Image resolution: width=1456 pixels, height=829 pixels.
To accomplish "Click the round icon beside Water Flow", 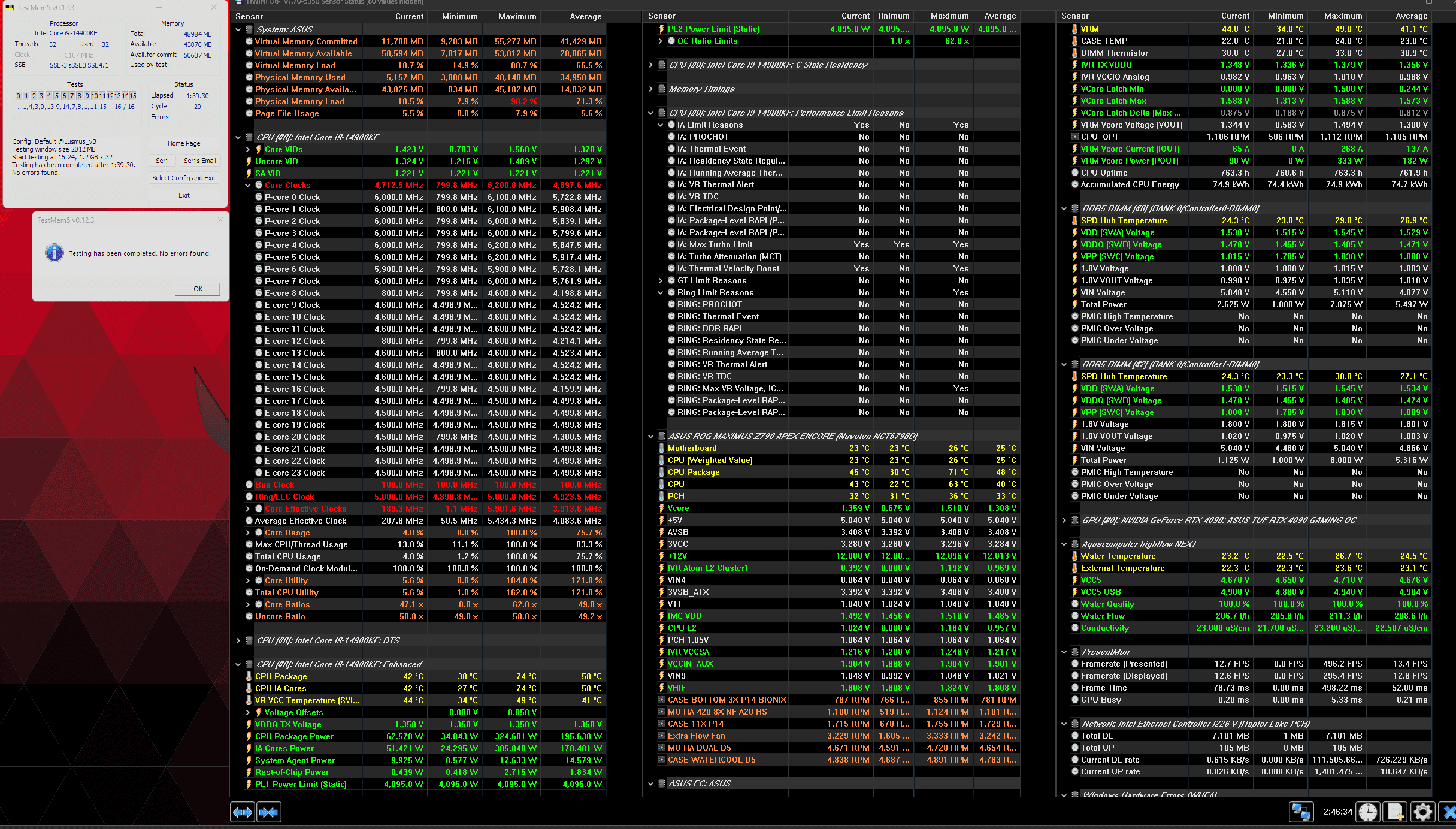I will [1075, 616].
